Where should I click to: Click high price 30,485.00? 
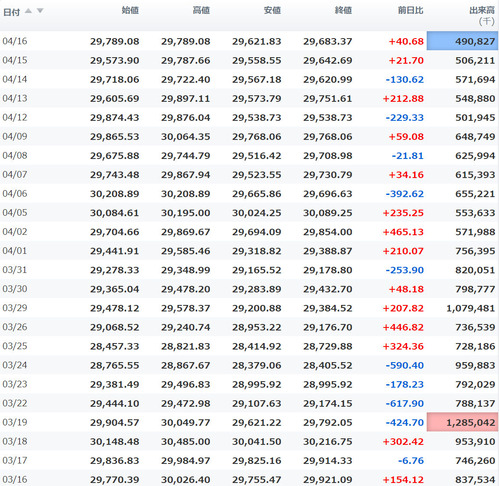pos(186,442)
